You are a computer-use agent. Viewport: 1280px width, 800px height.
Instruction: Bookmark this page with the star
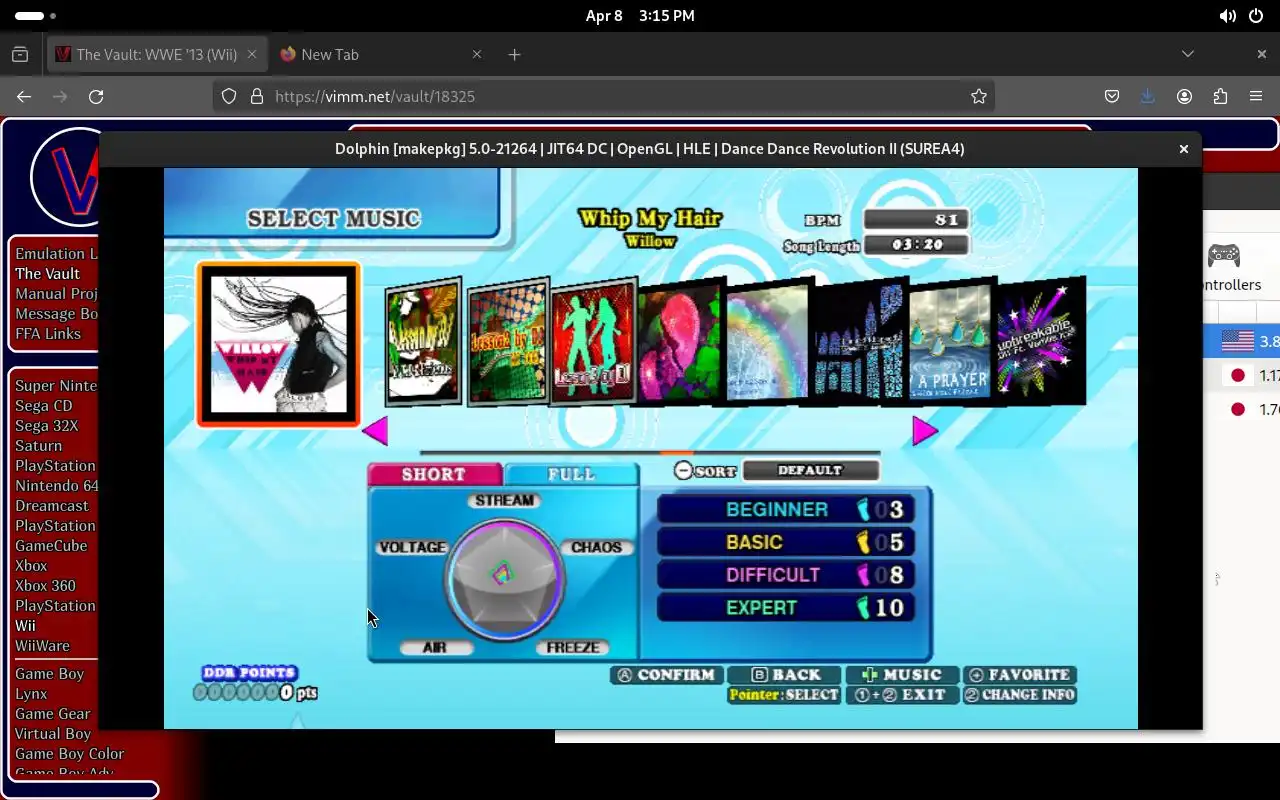tap(979, 96)
